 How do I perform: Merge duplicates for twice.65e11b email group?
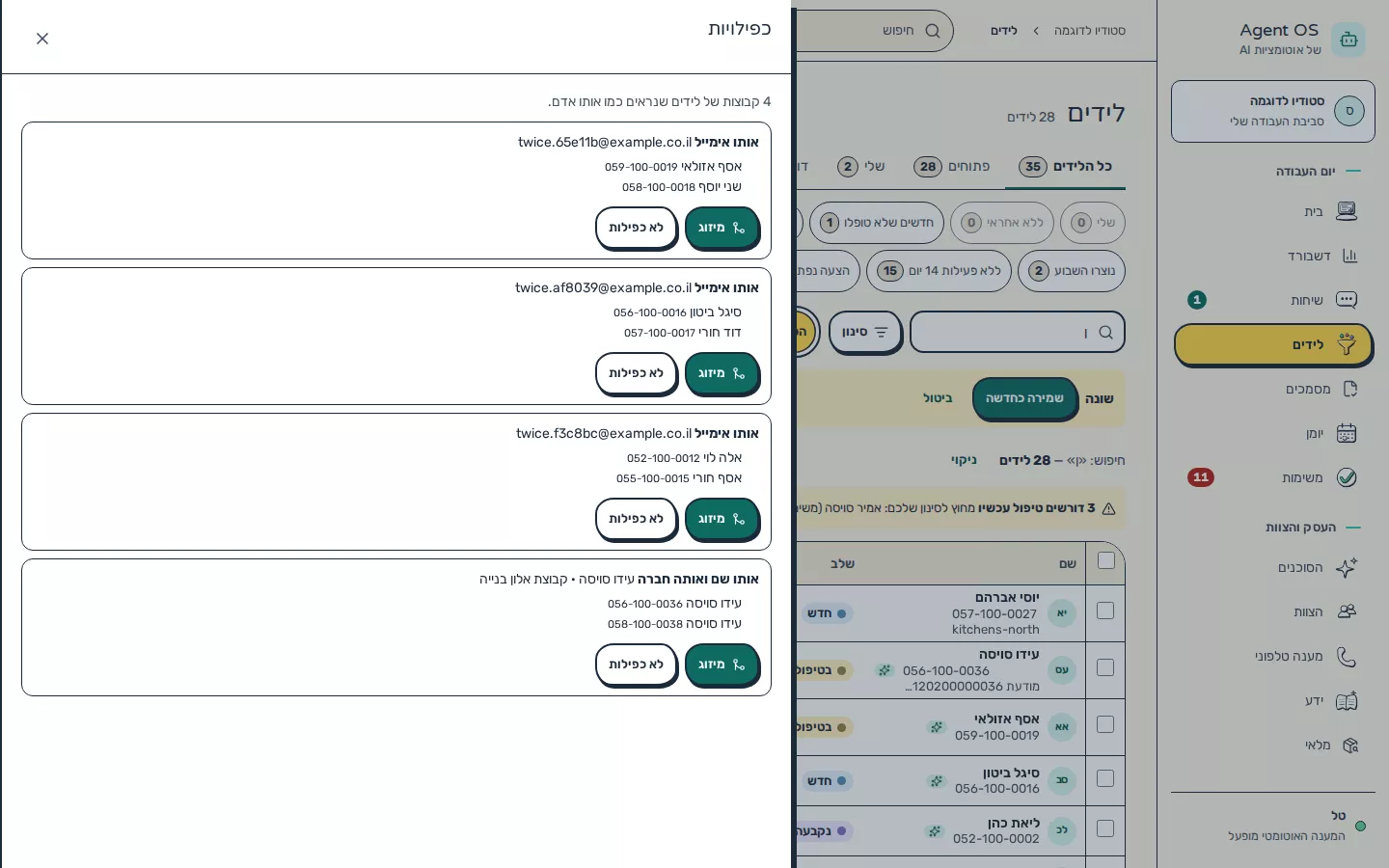[722, 229]
